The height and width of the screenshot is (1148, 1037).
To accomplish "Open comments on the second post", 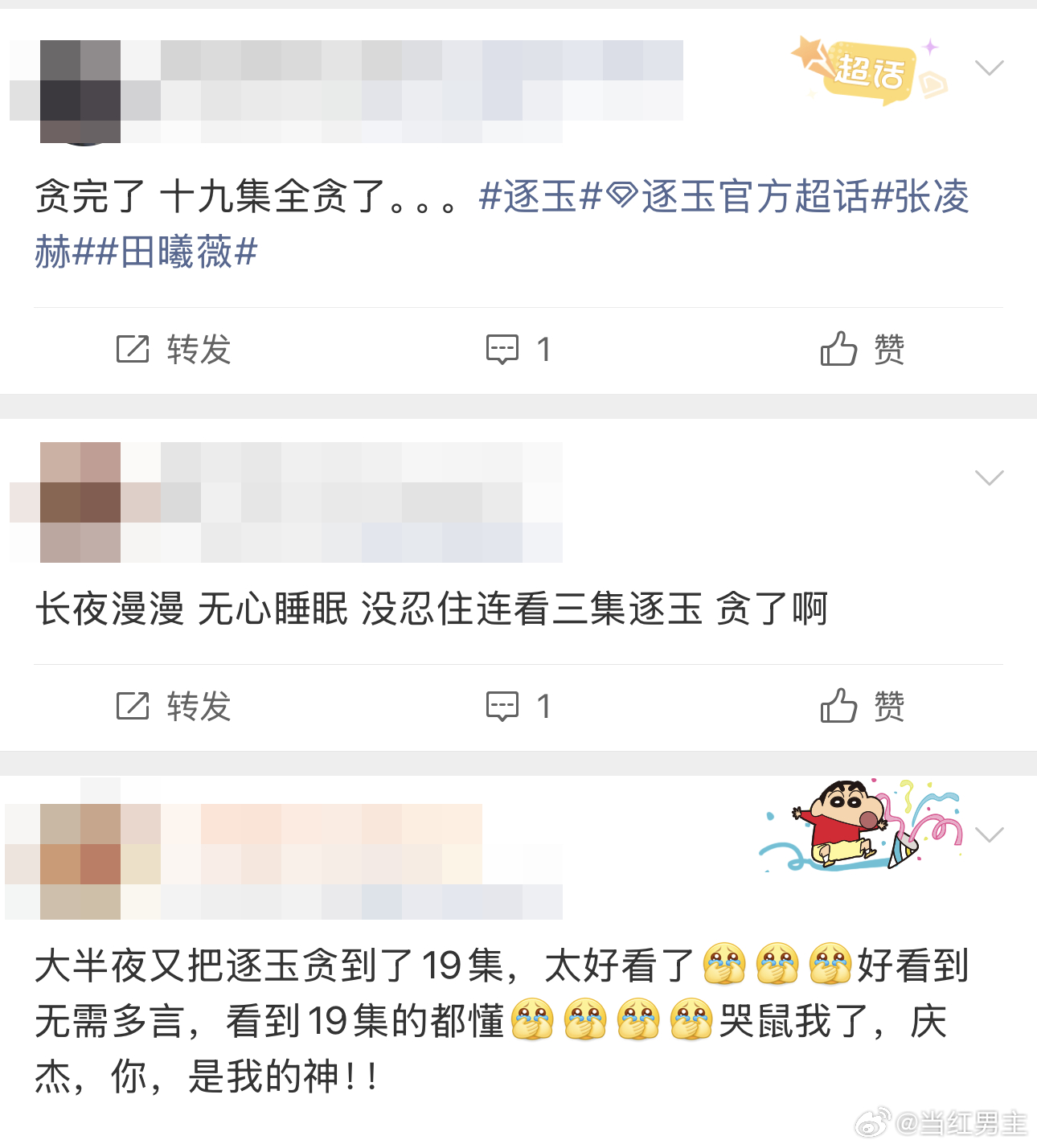I will (x=518, y=707).
